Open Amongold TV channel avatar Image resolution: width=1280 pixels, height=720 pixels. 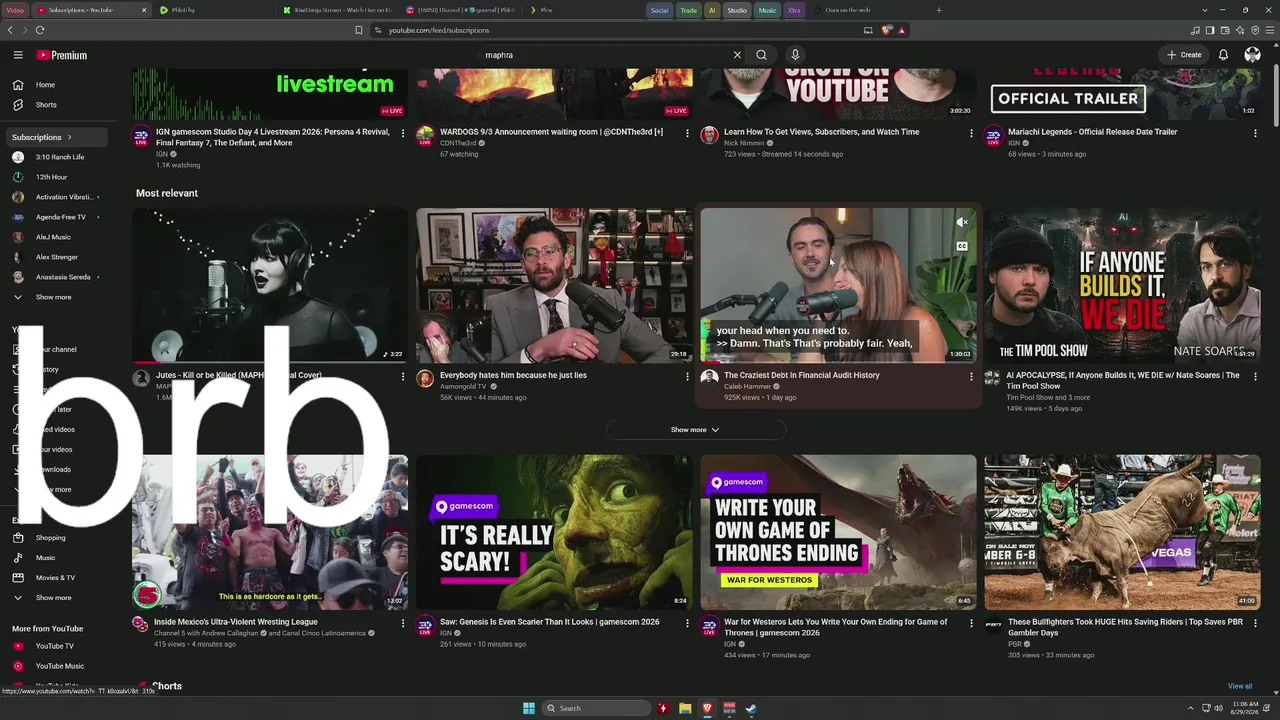(425, 378)
